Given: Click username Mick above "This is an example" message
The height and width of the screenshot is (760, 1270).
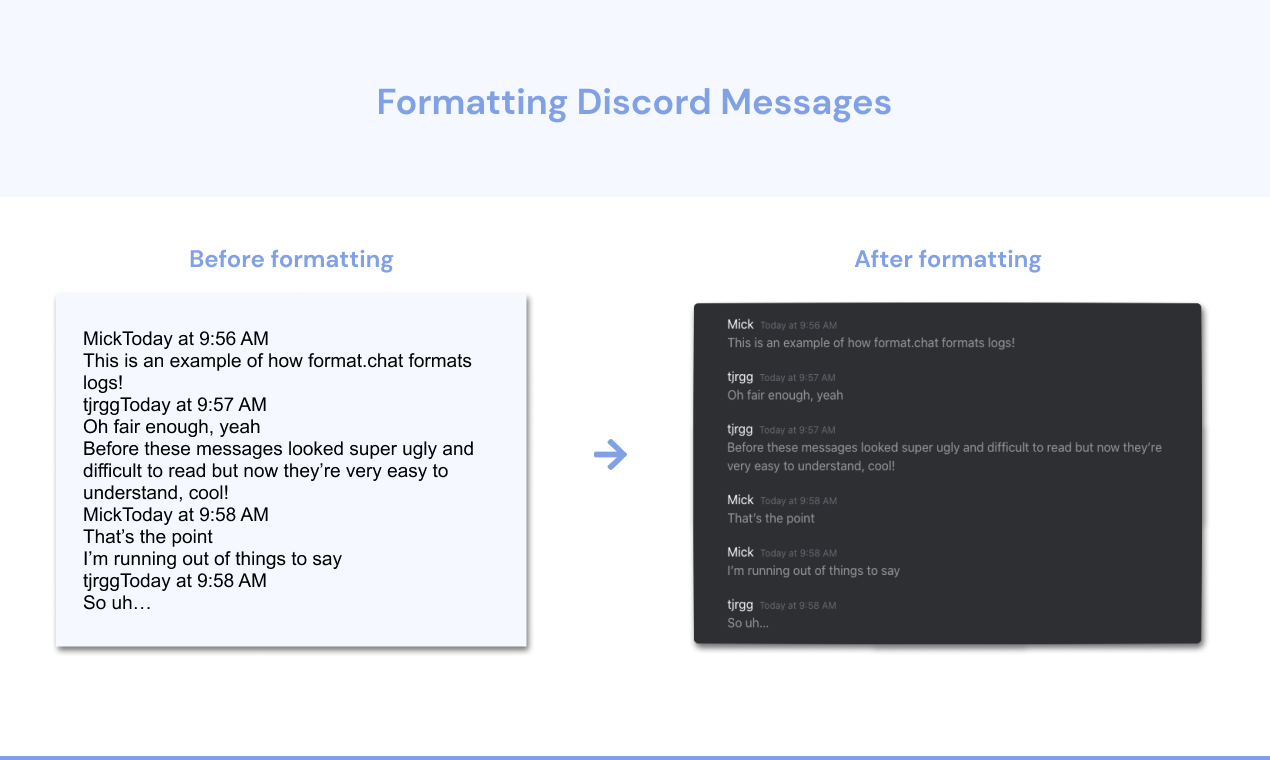Looking at the screenshot, I should (x=741, y=324).
